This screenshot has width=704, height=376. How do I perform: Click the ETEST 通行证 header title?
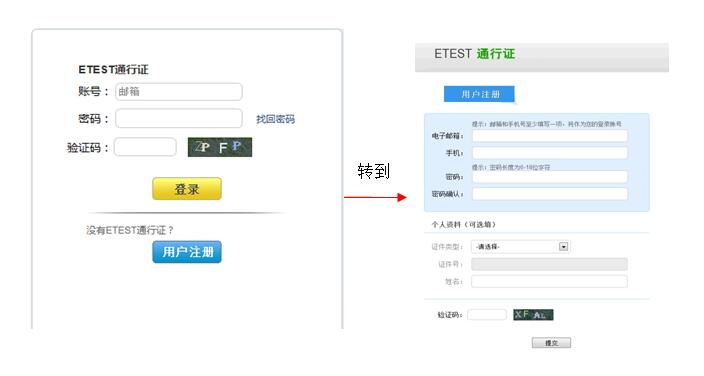click(475, 54)
